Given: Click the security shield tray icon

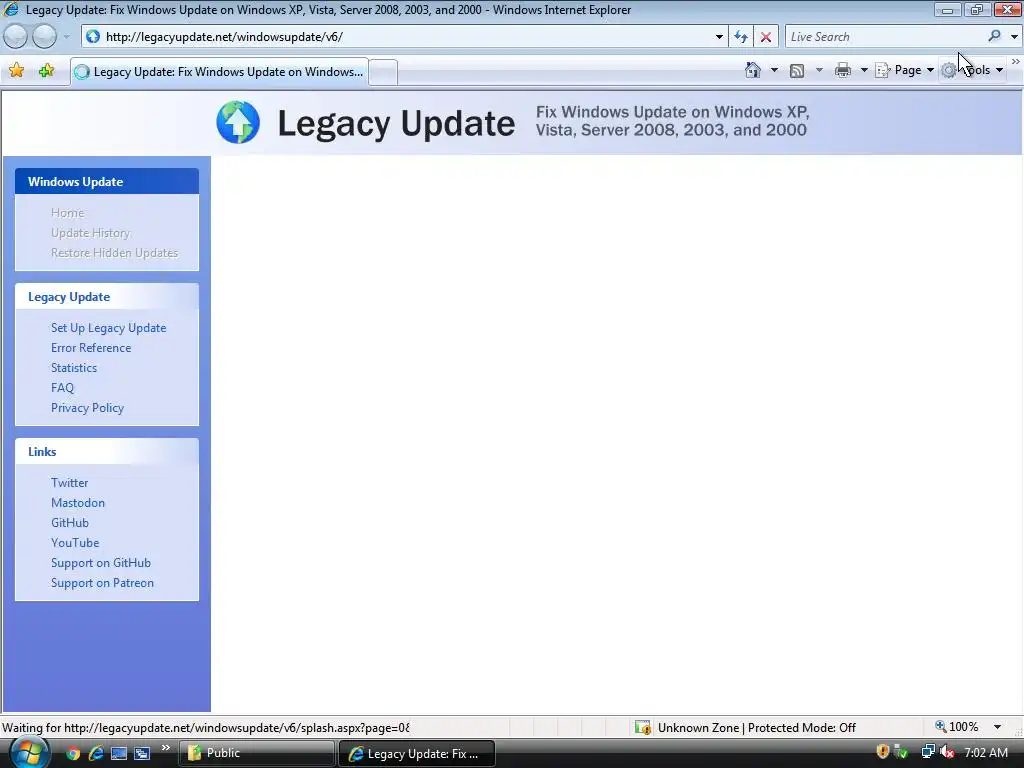Looking at the screenshot, I should coord(882,752).
